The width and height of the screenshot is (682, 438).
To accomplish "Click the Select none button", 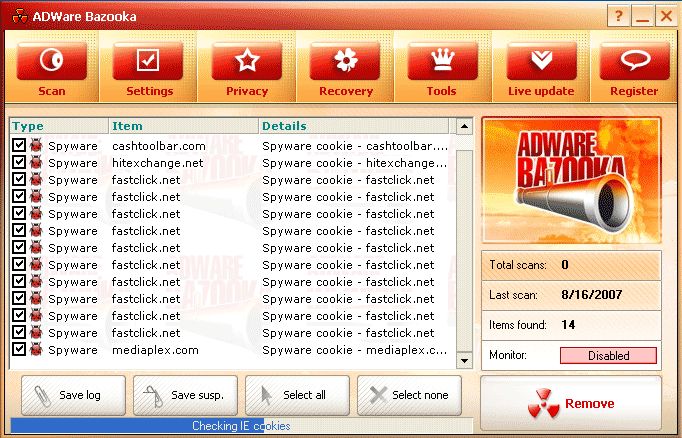I will pos(409,395).
